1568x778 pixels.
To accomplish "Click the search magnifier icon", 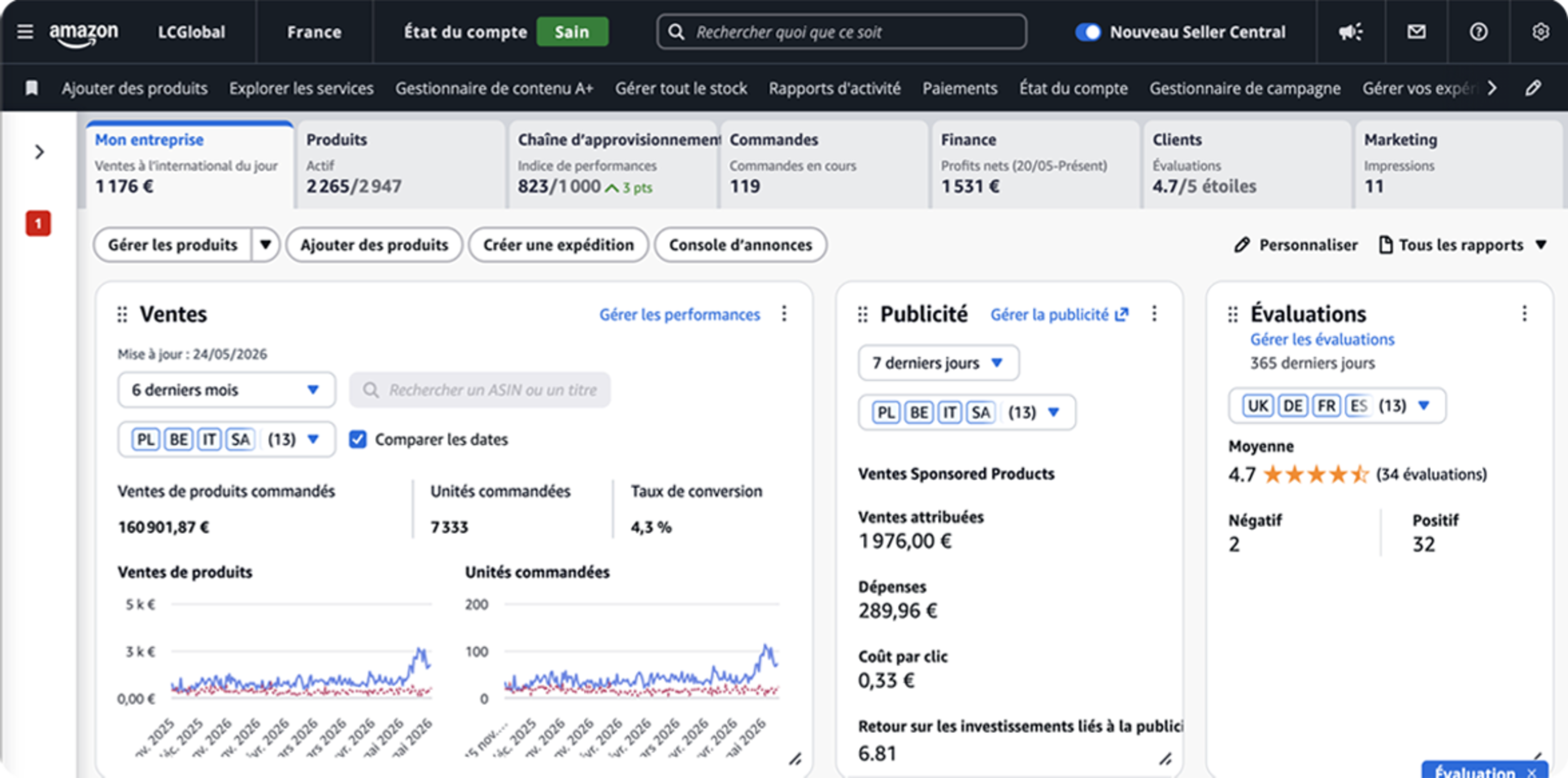I will (x=676, y=32).
